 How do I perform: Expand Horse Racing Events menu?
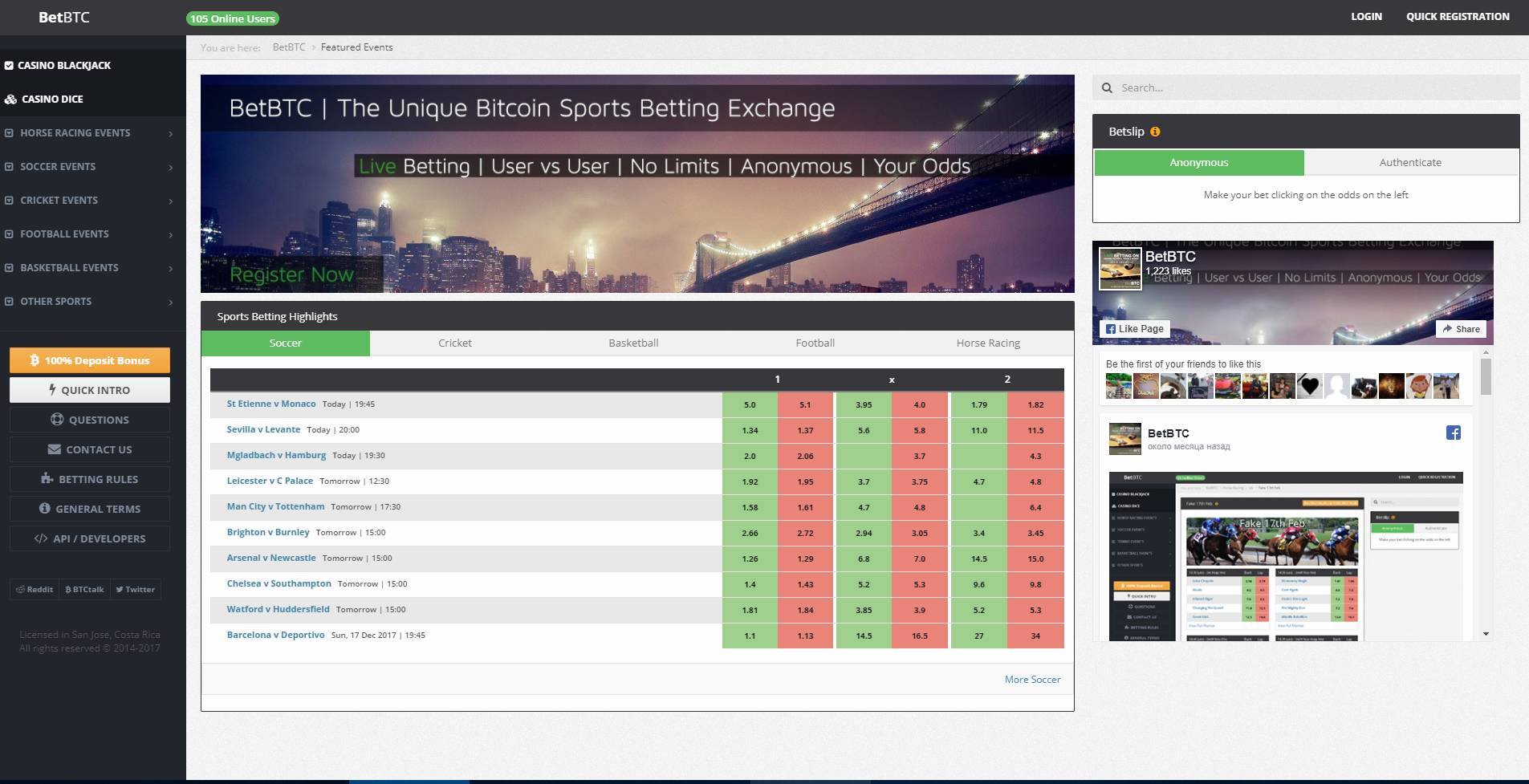[x=92, y=133]
